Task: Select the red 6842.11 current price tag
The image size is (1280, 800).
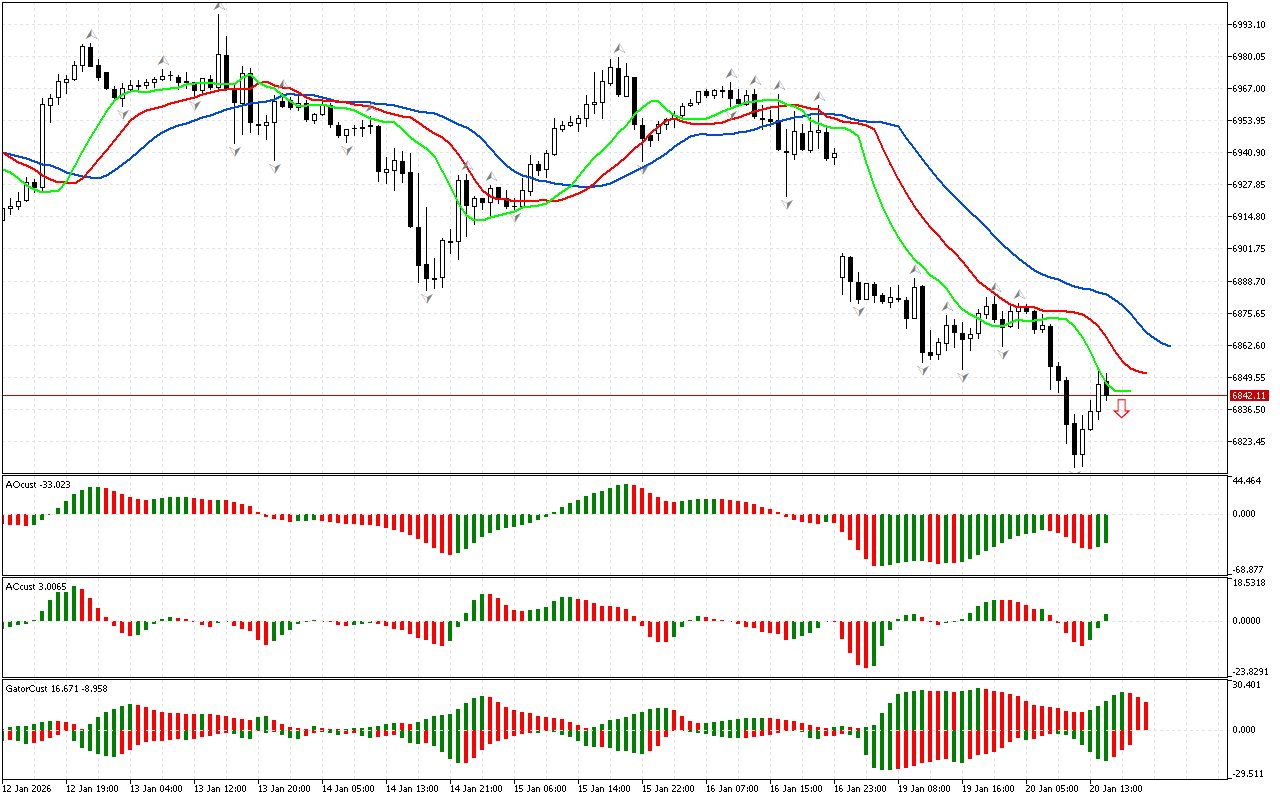Action: [1247, 396]
